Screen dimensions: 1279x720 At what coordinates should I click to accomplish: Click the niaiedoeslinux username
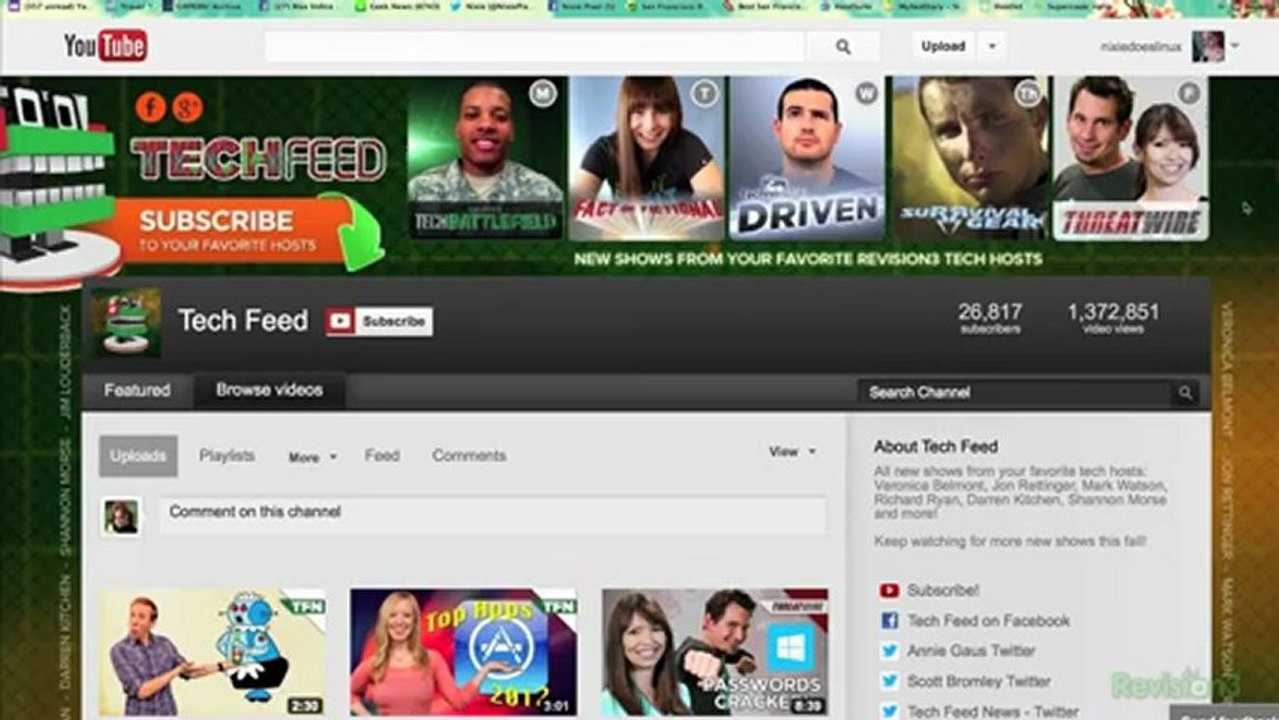click(x=1141, y=47)
